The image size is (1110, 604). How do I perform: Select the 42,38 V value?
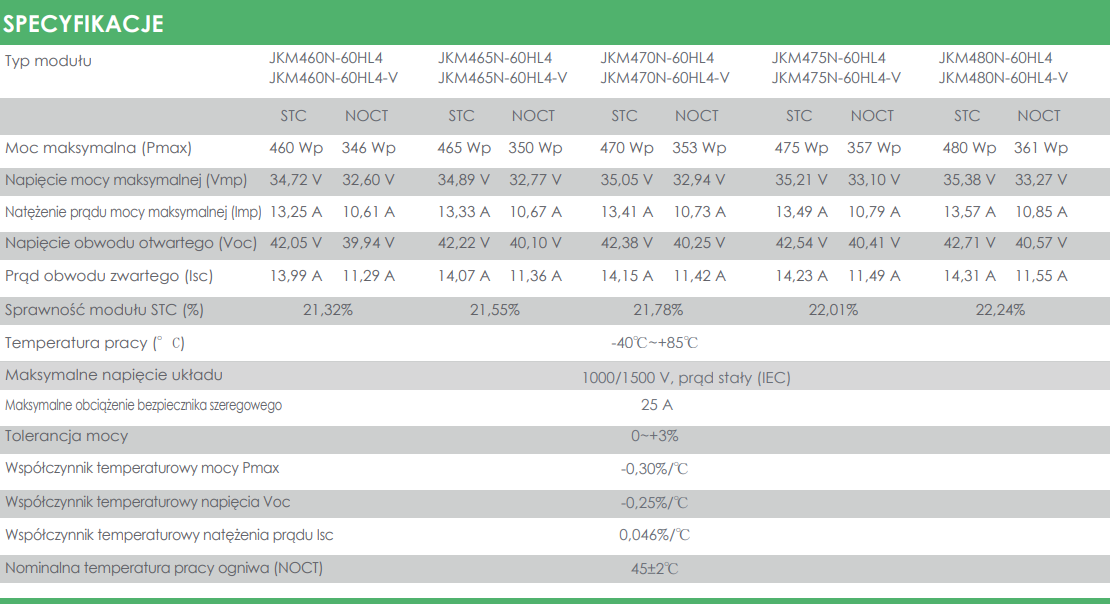(x=626, y=243)
